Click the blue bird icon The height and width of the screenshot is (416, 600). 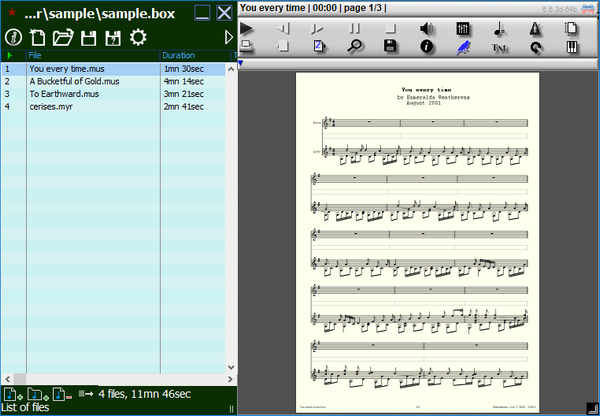463,46
